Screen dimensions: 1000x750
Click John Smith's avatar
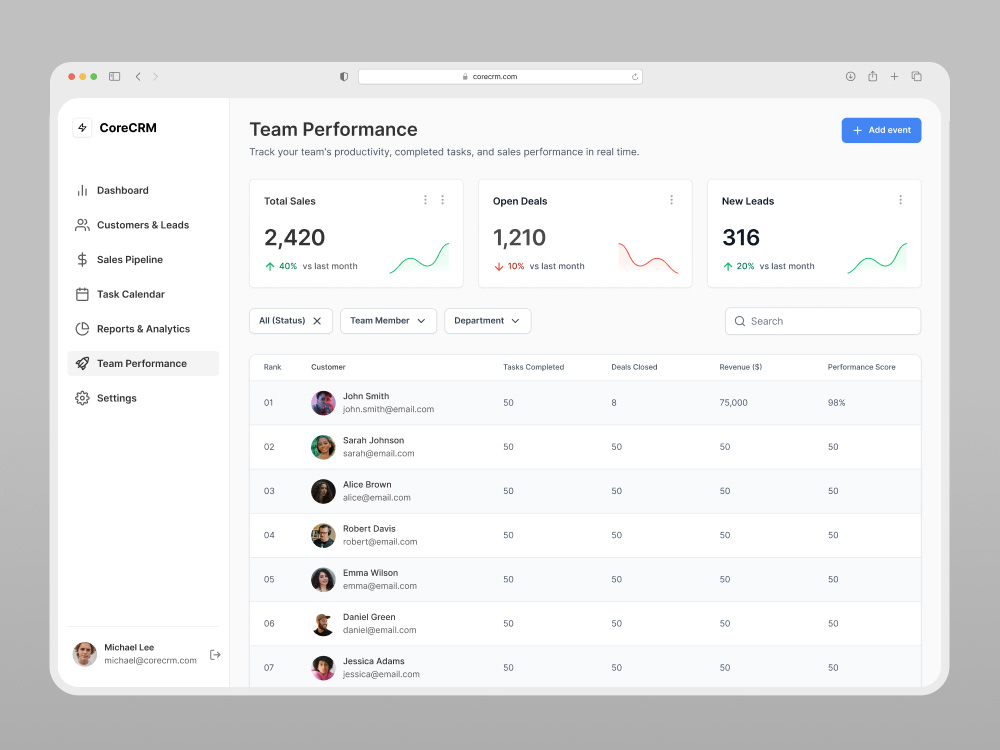[x=323, y=403]
